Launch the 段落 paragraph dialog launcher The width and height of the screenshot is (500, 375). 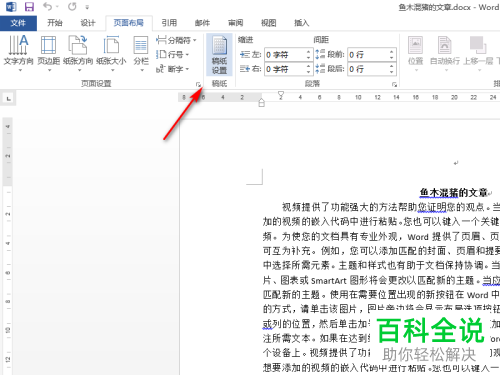394,85
